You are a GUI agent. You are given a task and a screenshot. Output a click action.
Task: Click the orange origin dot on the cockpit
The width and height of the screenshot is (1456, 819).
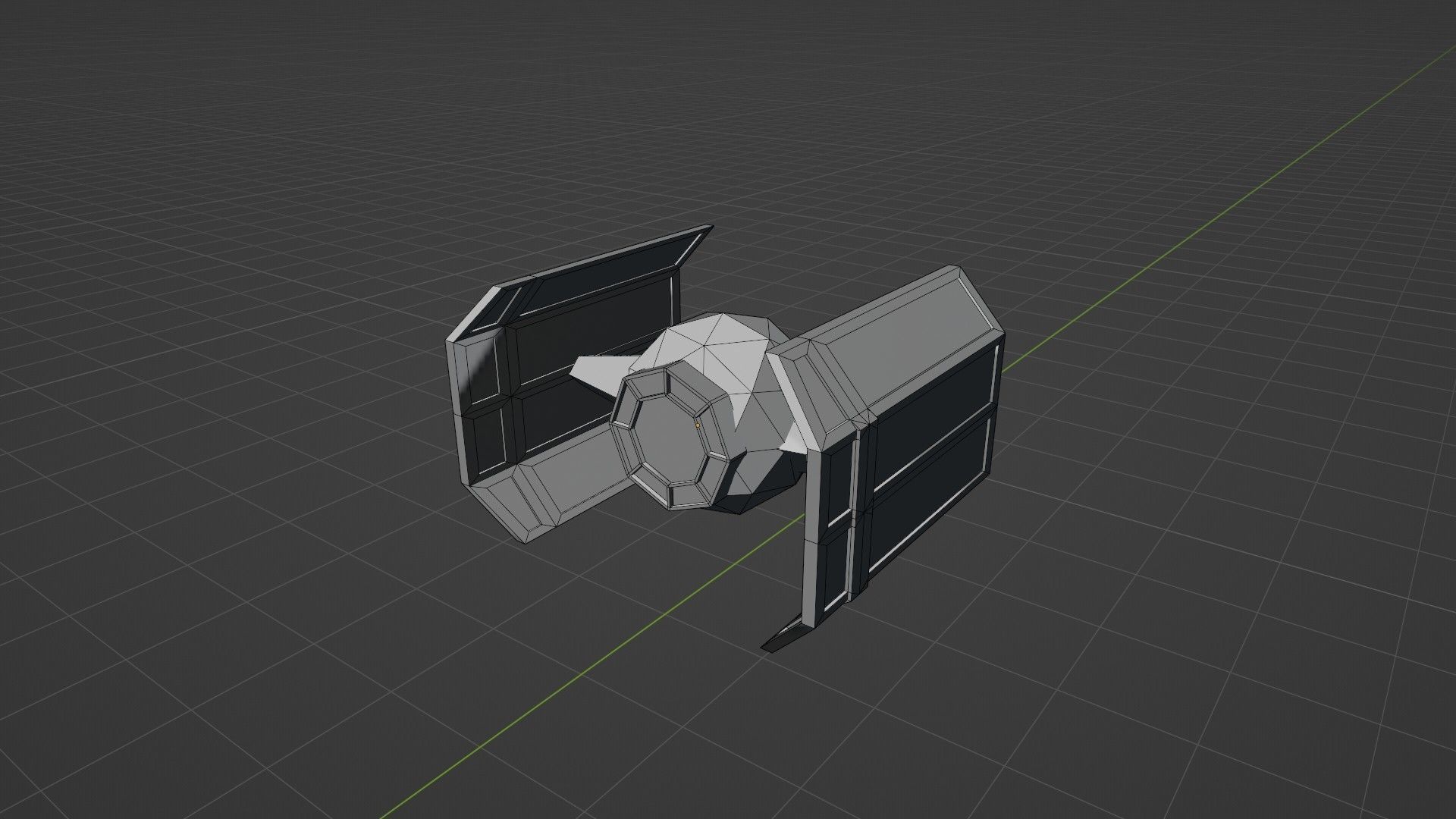click(698, 425)
